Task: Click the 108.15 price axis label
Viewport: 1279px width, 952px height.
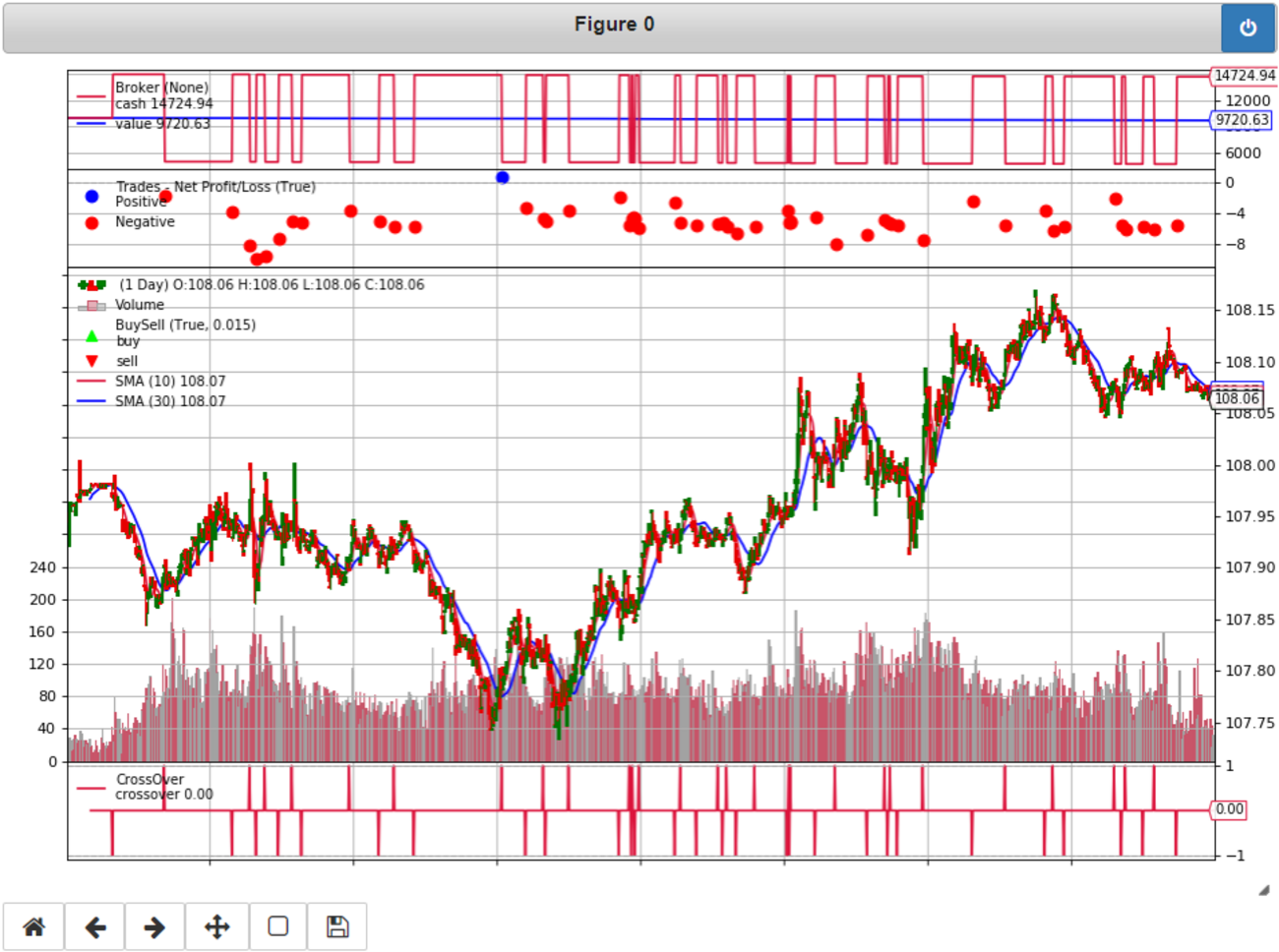Action: [1249, 310]
